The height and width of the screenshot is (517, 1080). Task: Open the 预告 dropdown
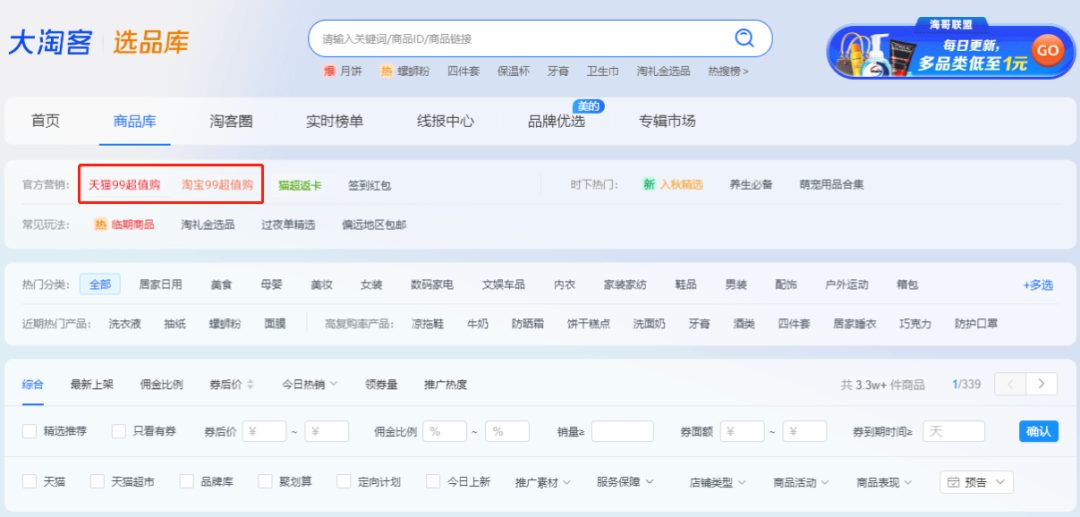(977, 483)
